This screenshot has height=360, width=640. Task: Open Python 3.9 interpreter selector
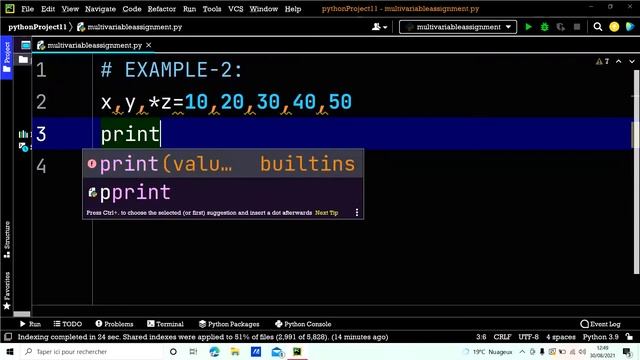[601, 337]
